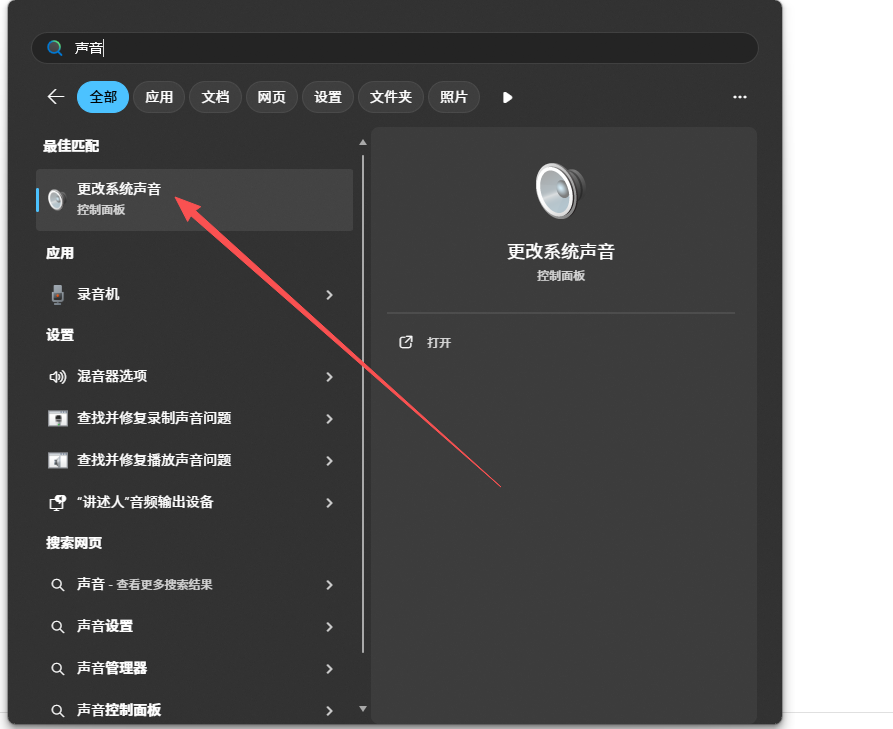Open the three-dot options menu

[740, 96]
